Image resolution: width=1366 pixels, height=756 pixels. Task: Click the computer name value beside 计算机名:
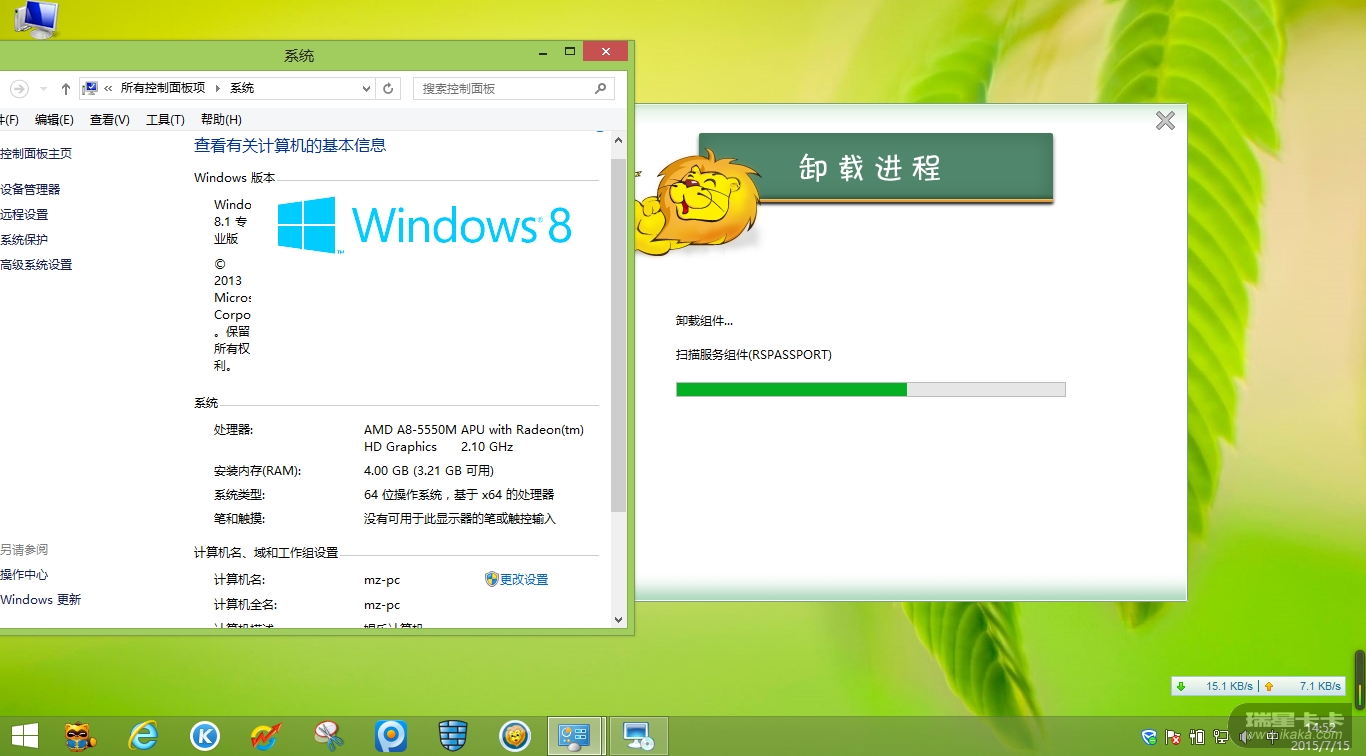pyautogui.click(x=382, y=579)
